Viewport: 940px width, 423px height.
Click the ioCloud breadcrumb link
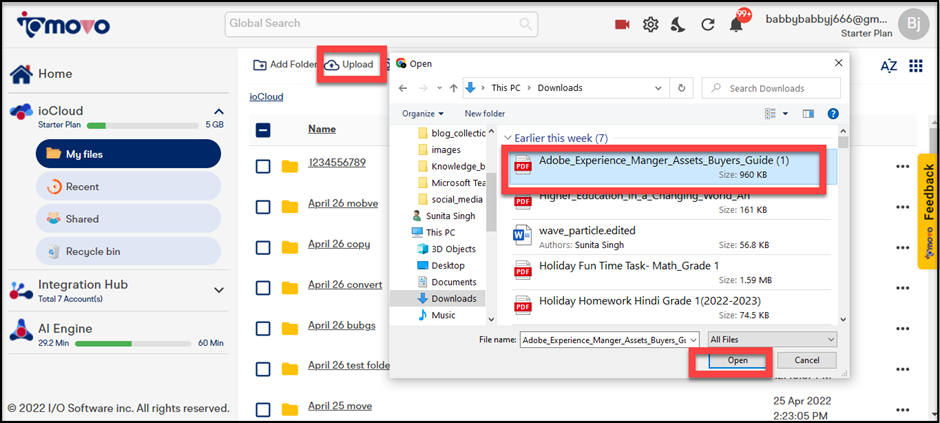pyautogui.click(x=266, y=96)
